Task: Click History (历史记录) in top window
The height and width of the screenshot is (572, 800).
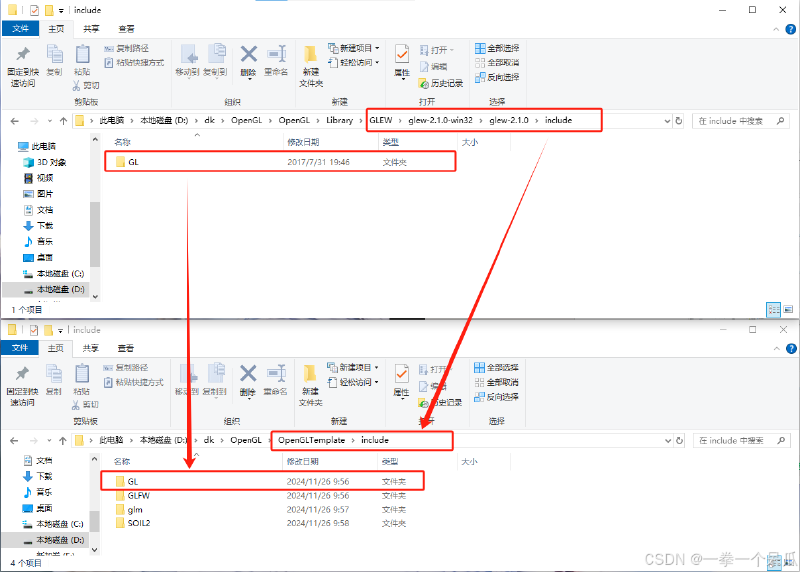Action: coord(441,83)
